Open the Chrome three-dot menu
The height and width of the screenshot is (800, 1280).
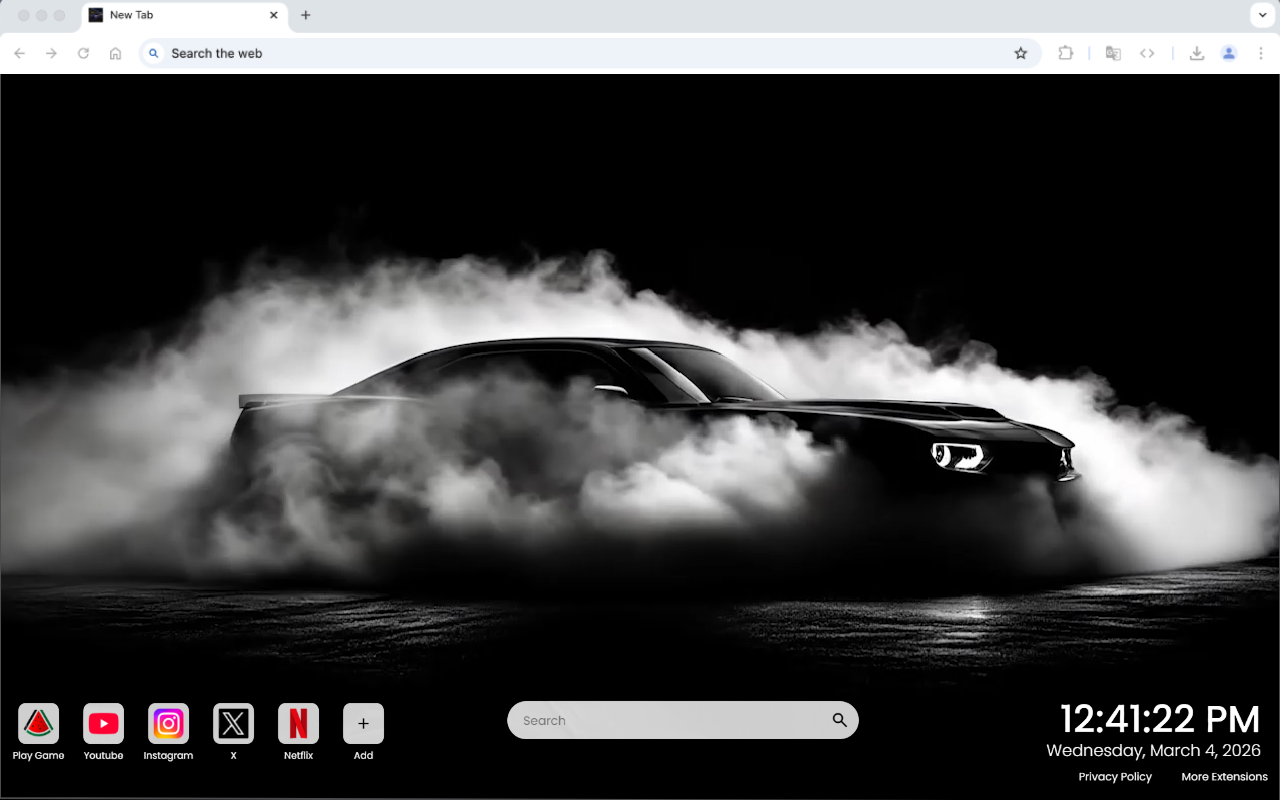[1260, 53]
